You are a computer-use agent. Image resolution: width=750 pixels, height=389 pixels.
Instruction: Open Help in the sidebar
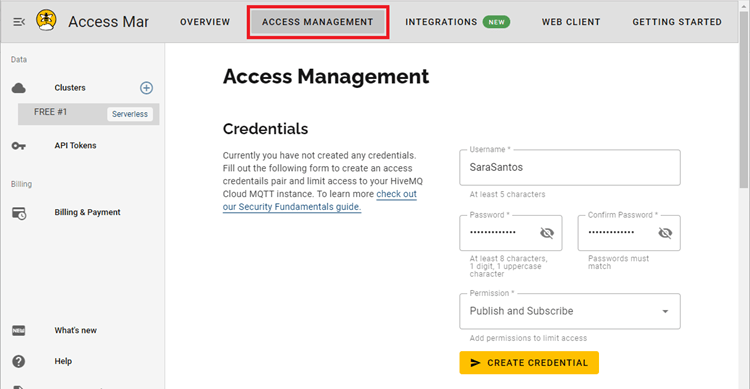[x=63, y=361]
